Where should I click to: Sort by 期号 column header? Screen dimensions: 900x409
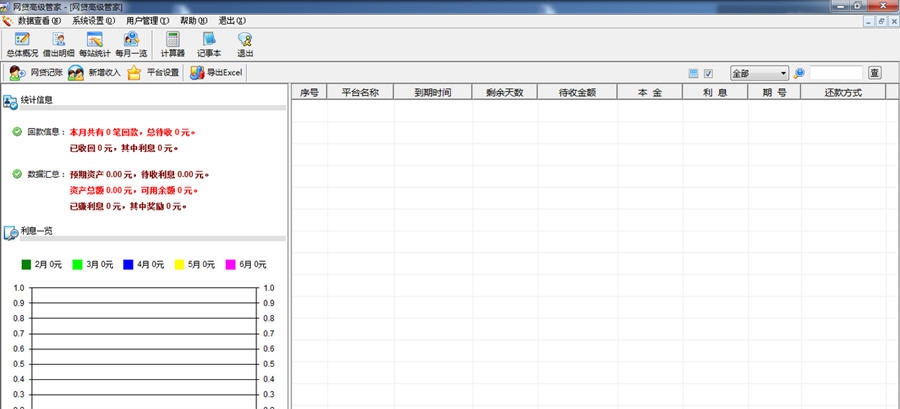(774, 92)
